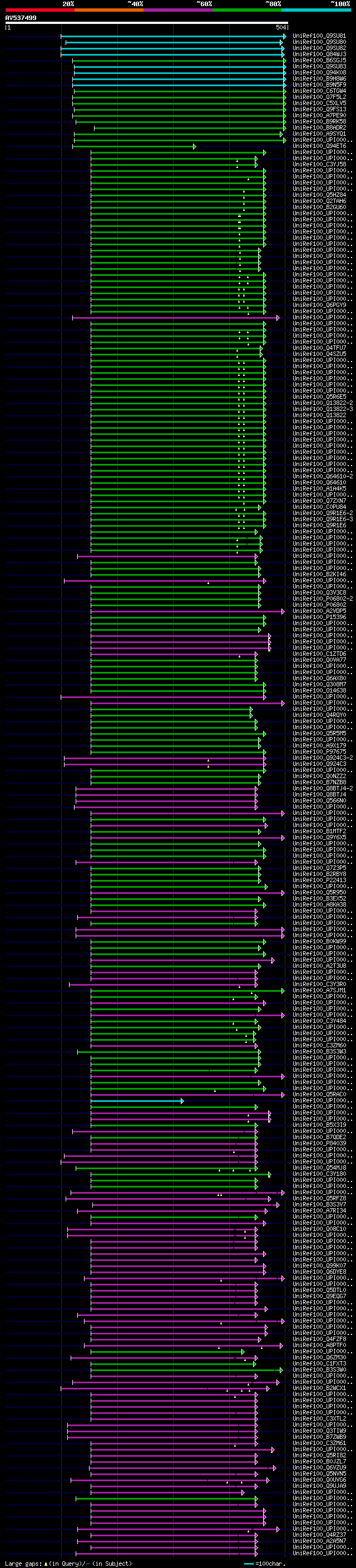
Task: Select the UniRef100_A9SYQ1 hit
Action: [319, 134]
